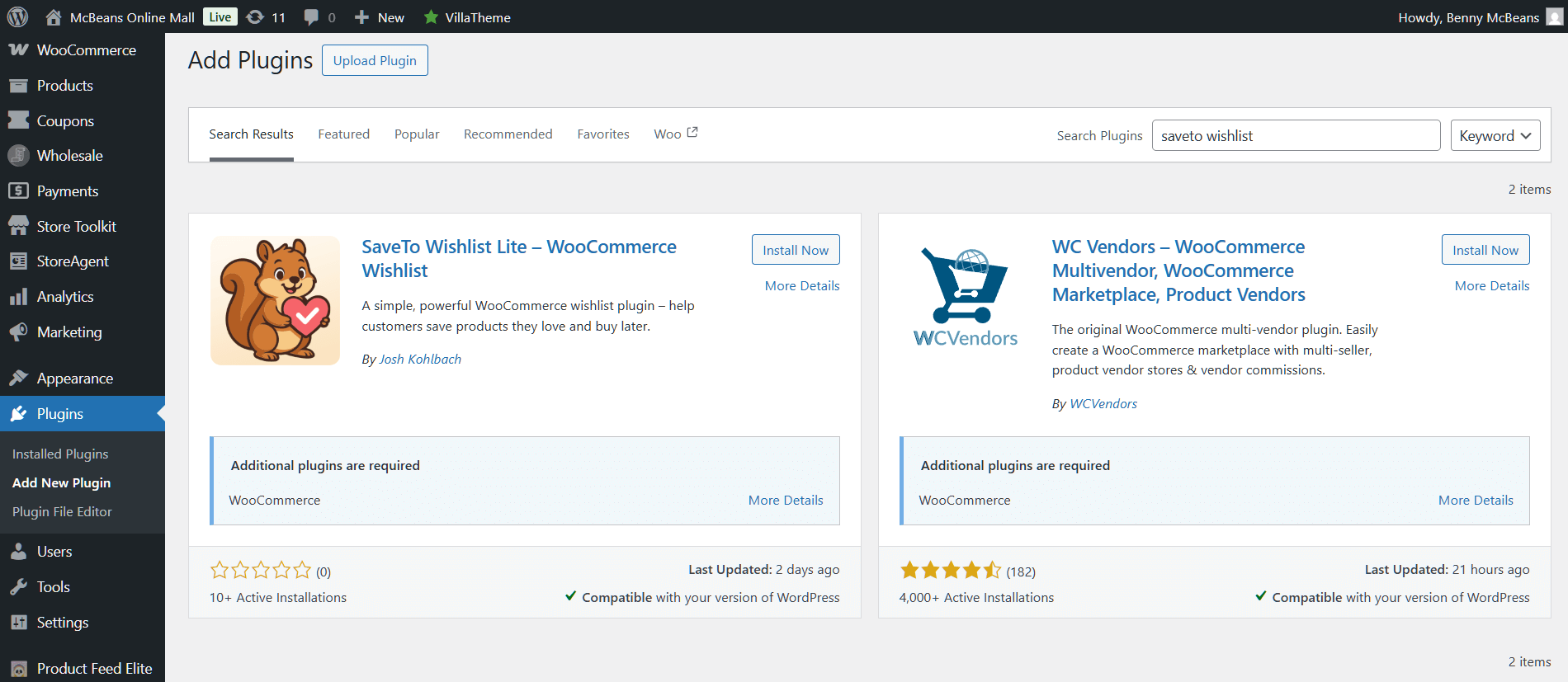1568x682 pixels.
Task: Open the updates icon showing 11
Action: [x=256, y=17]
